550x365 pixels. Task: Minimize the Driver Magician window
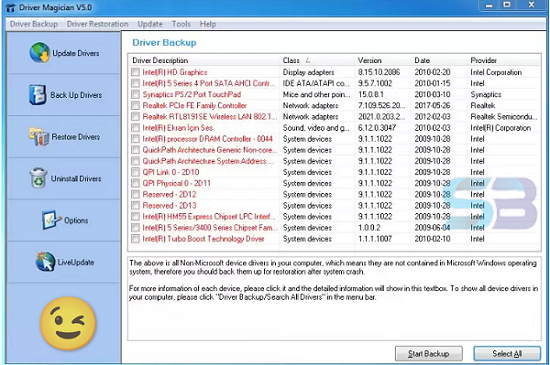tap(489, 5)
